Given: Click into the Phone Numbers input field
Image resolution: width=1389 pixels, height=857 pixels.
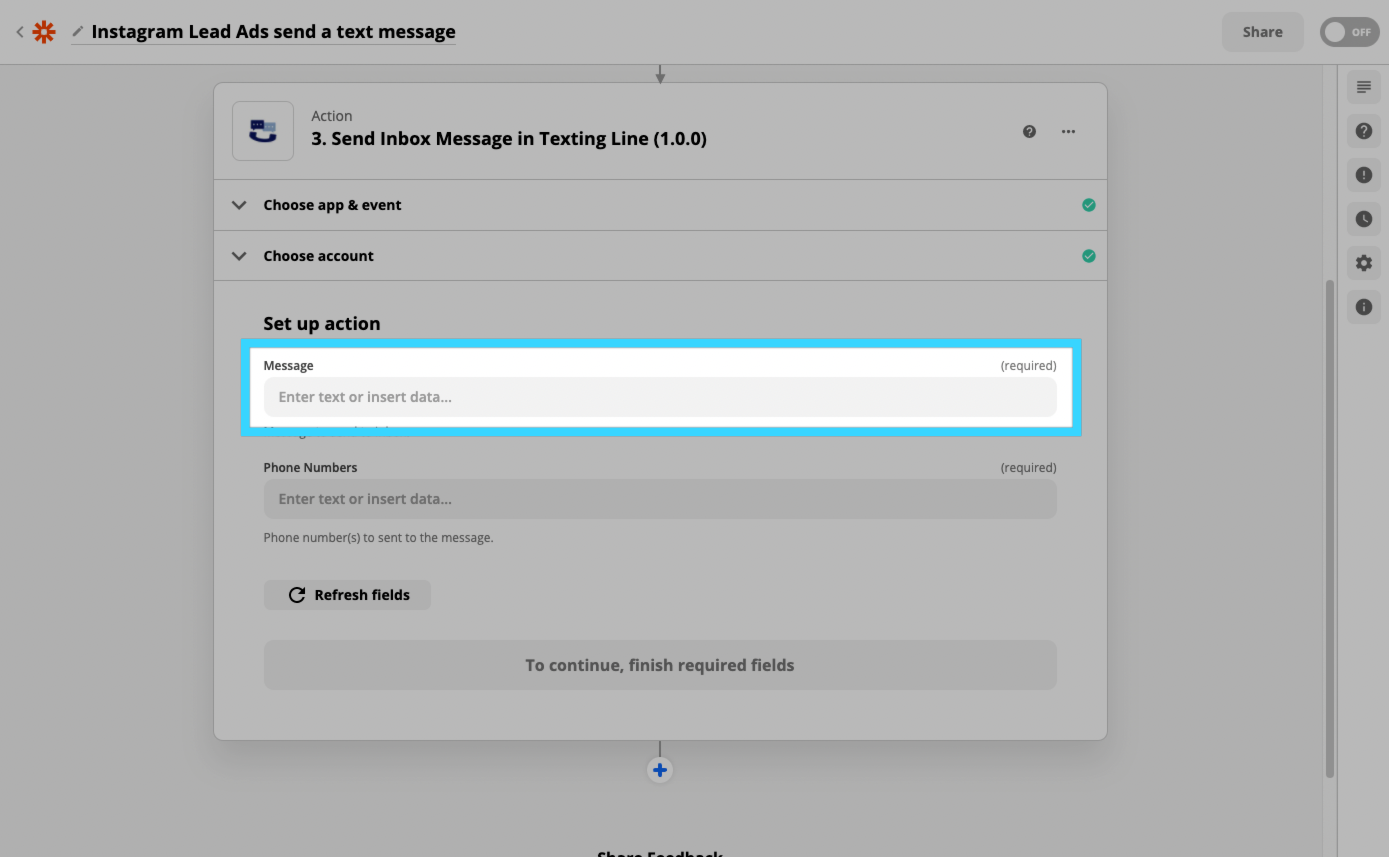Looking at the screenshot, I should (x=660, y=499).
